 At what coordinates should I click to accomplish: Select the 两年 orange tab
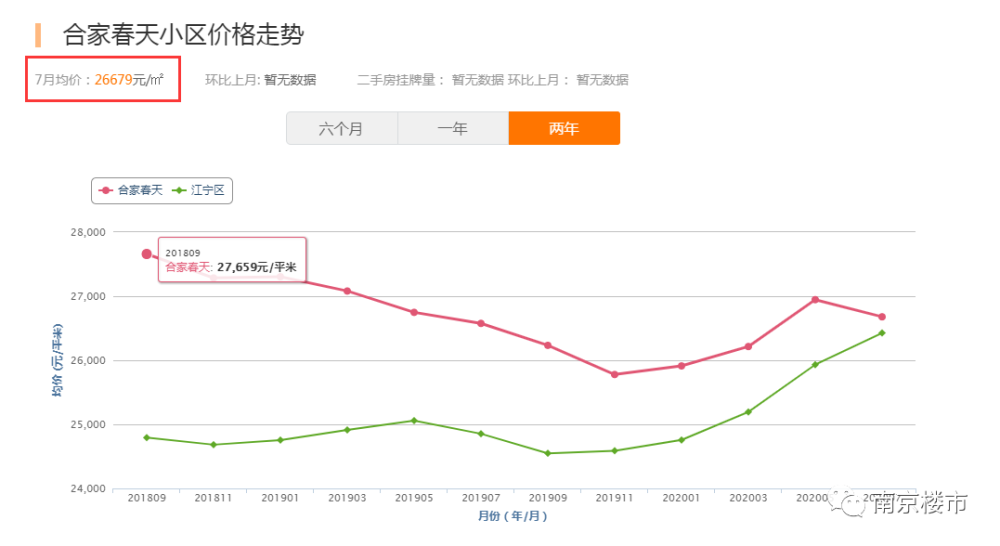tap(564, 128)
